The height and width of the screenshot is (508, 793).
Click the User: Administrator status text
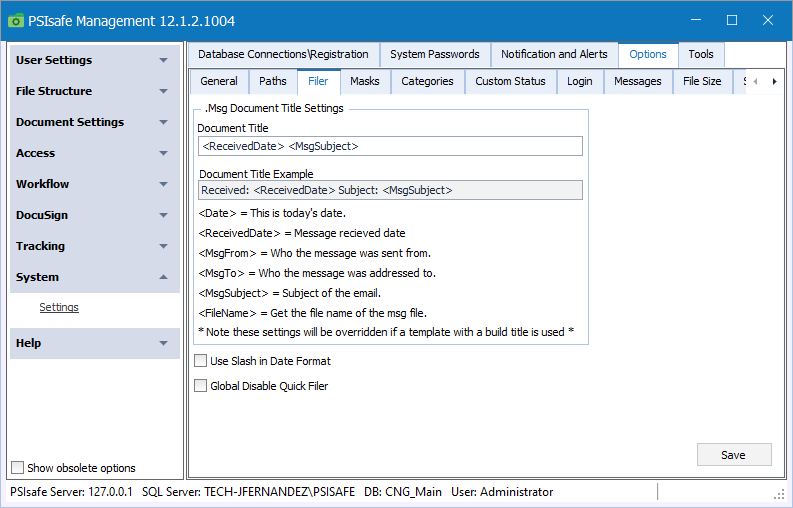click(502, 492)
